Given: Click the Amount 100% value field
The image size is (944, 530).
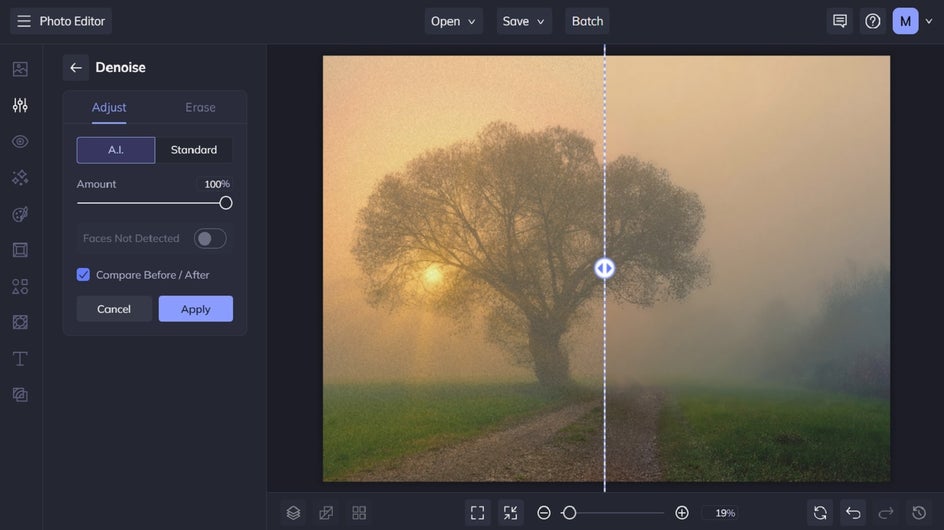Looking at the screenshot, I should [217, 184].
